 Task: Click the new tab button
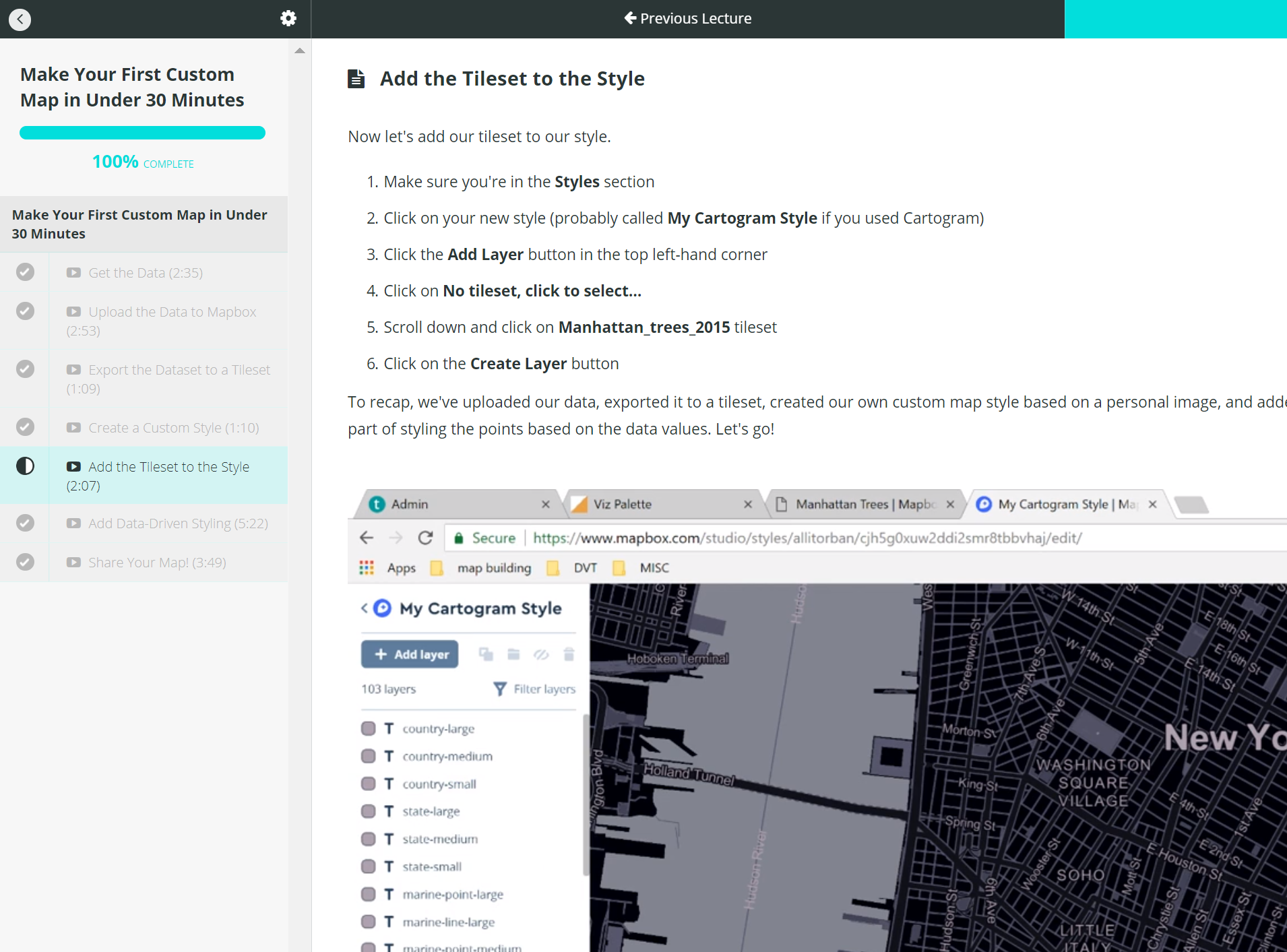[x=1191, y=505]
